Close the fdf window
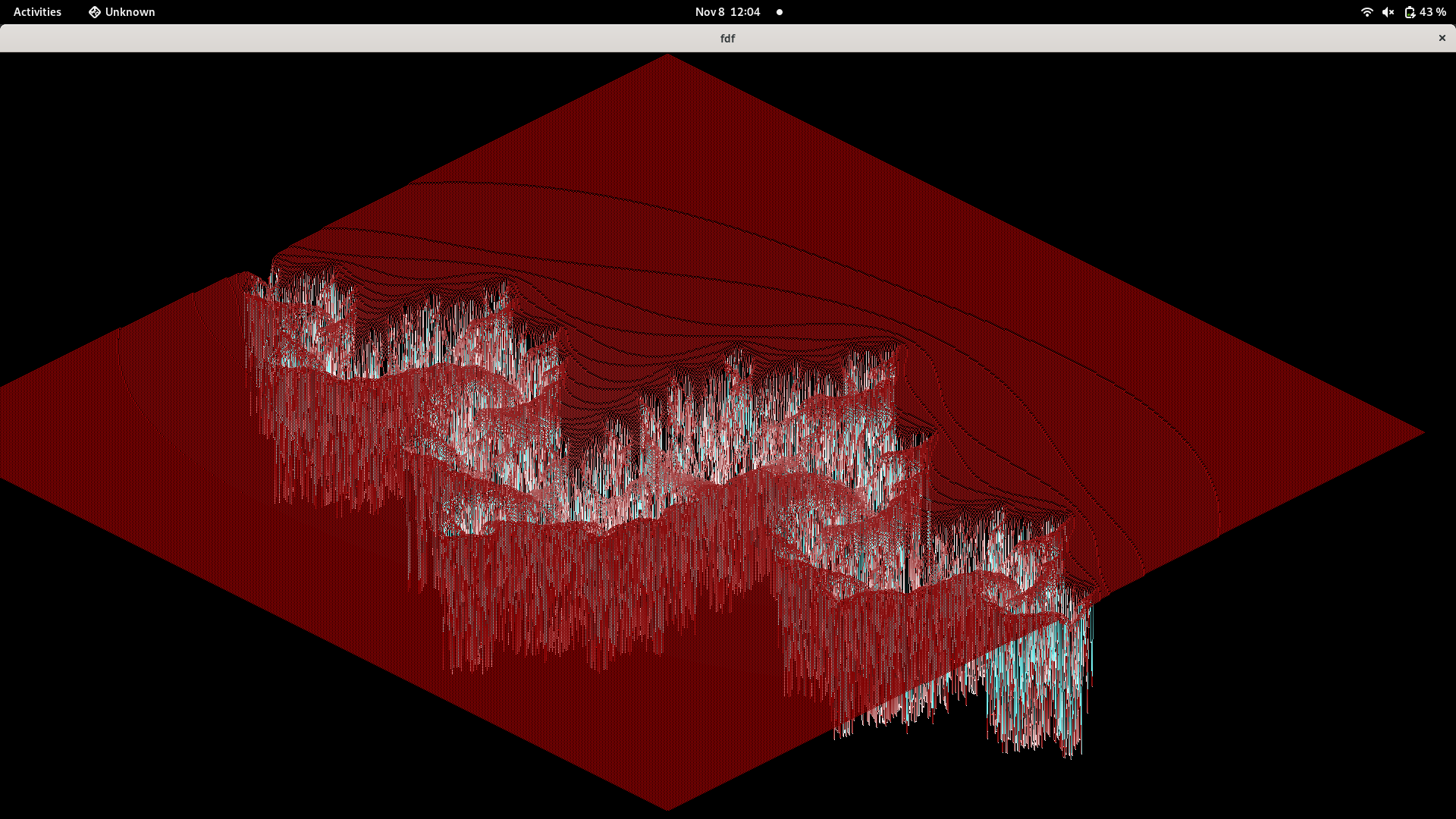This screenshot has width=1456, height=819. pyautogui.click(x=1441, y=38)
